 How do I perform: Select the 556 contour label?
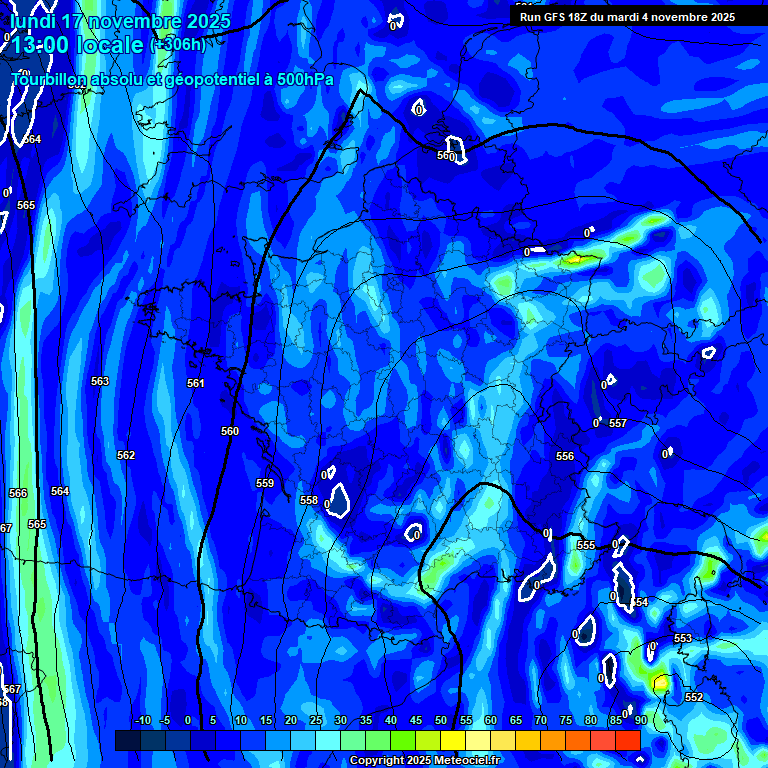pyautogui.click(x=565, y=456)
